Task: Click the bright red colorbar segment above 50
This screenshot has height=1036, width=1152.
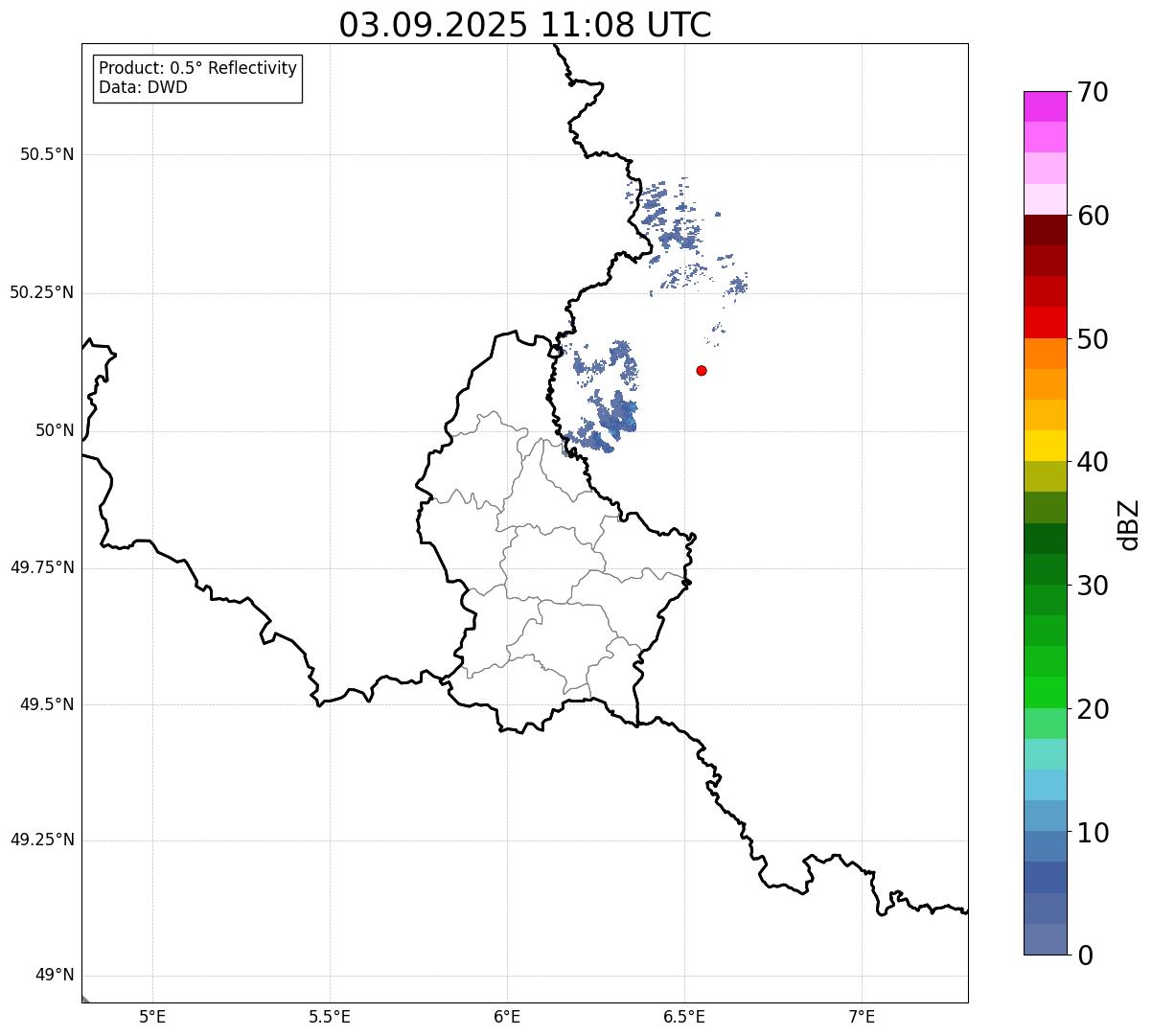Action: pos(1045,322)
